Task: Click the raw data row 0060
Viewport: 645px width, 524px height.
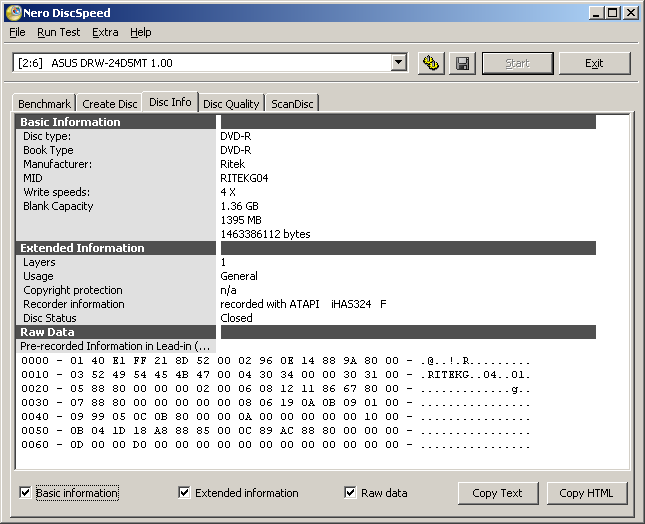Action: [276, 445]
